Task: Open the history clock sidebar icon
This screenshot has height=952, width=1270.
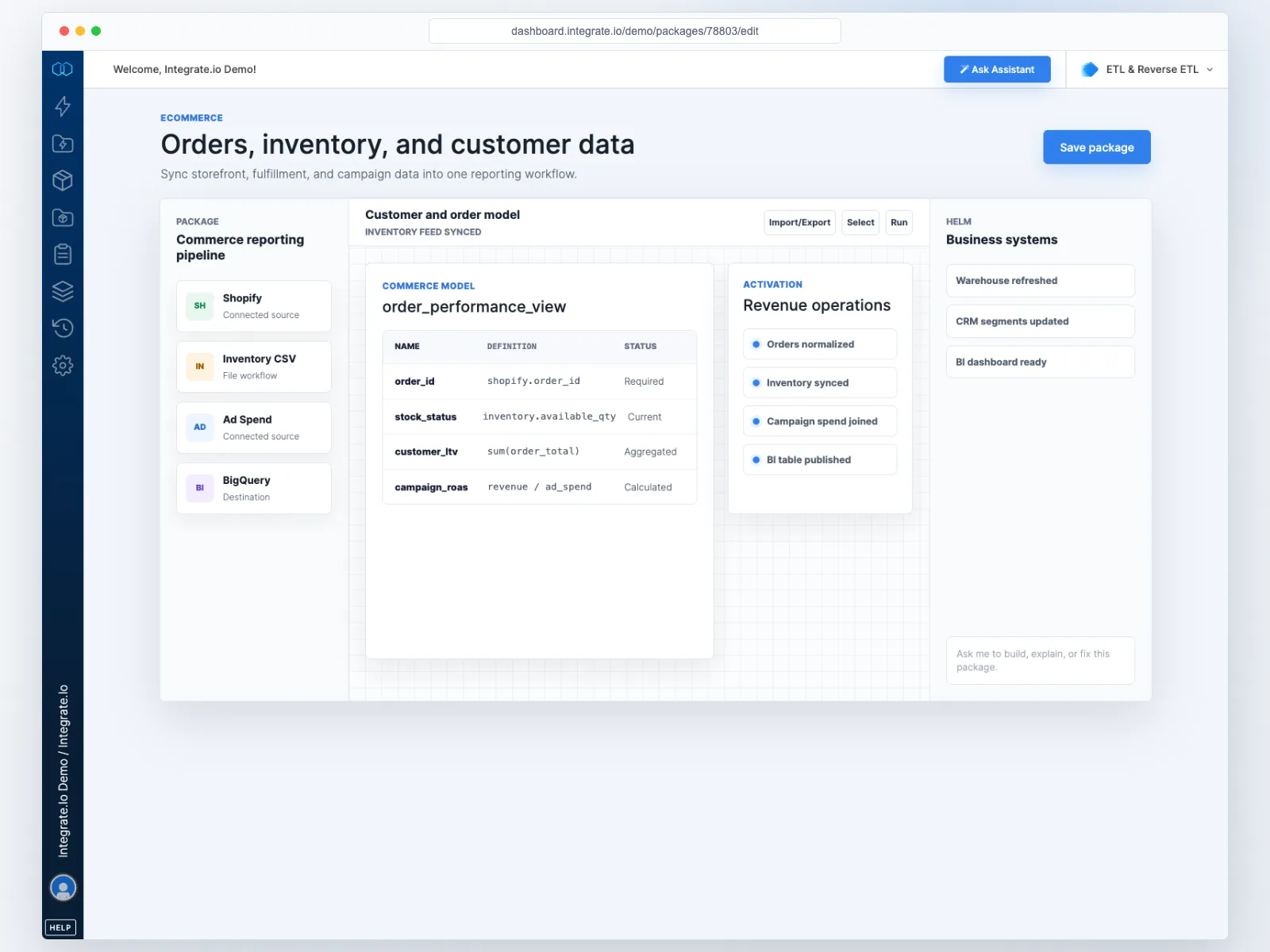Action: 63,328
